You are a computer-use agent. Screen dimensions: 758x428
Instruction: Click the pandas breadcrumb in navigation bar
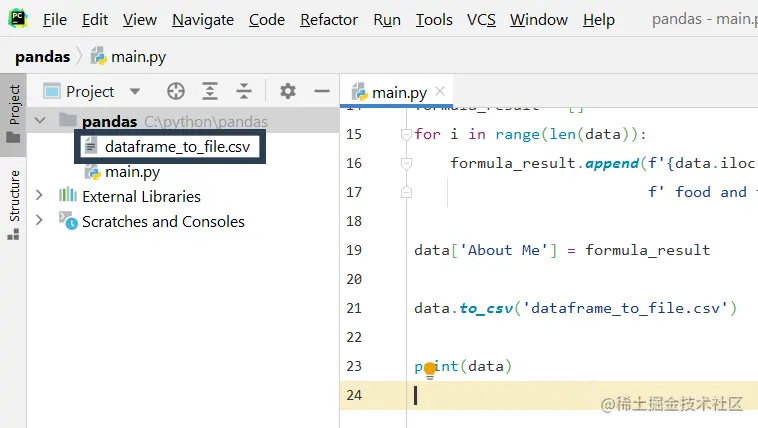click(x=43, y=57)
